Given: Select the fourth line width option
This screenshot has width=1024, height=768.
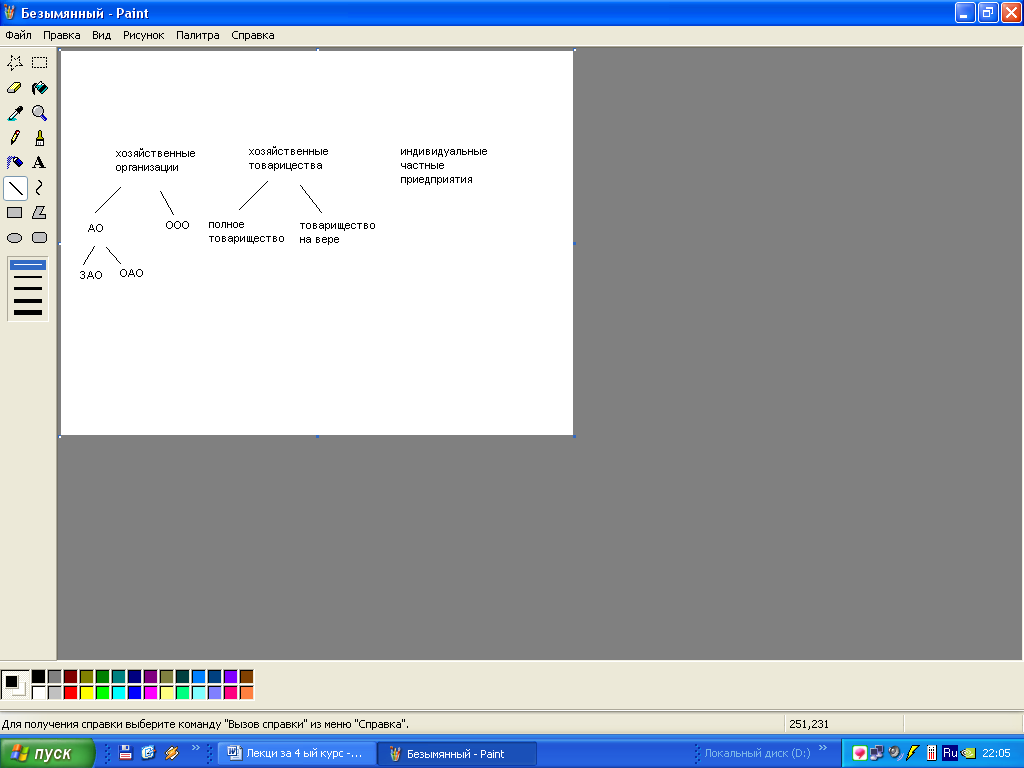Looking at the screenshot, I should (28, 300).
